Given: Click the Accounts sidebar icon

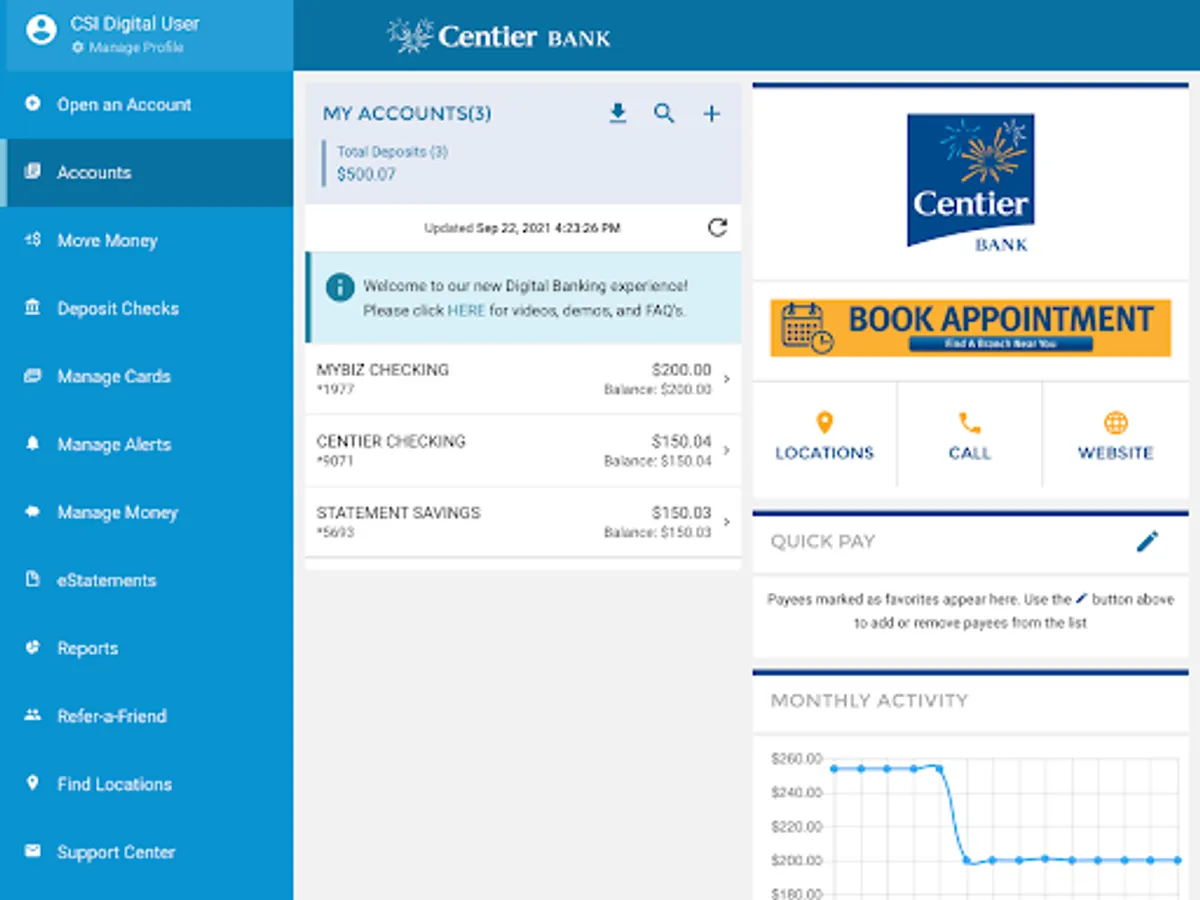Looking at the screenshot, I should point(33,171).
